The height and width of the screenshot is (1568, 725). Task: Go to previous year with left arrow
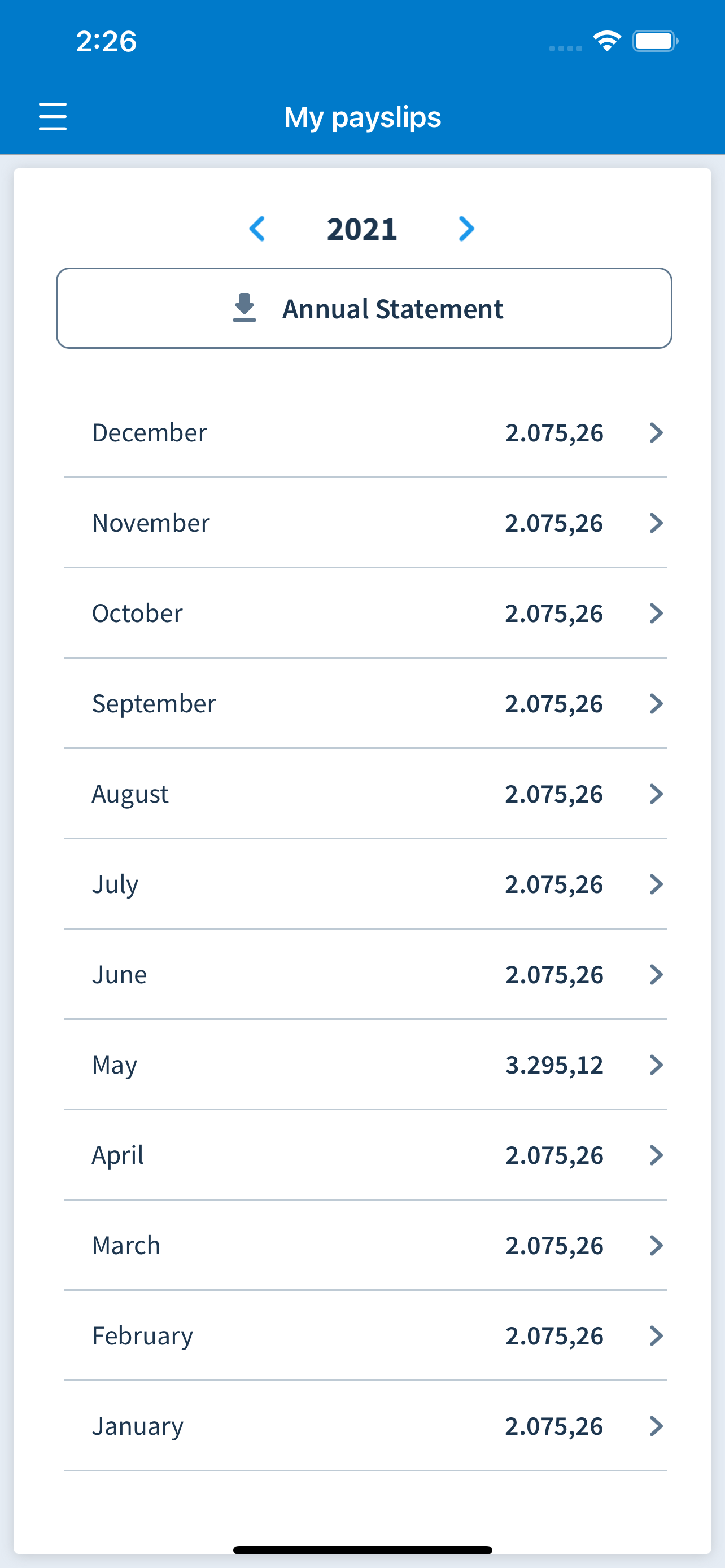(257, 229)
